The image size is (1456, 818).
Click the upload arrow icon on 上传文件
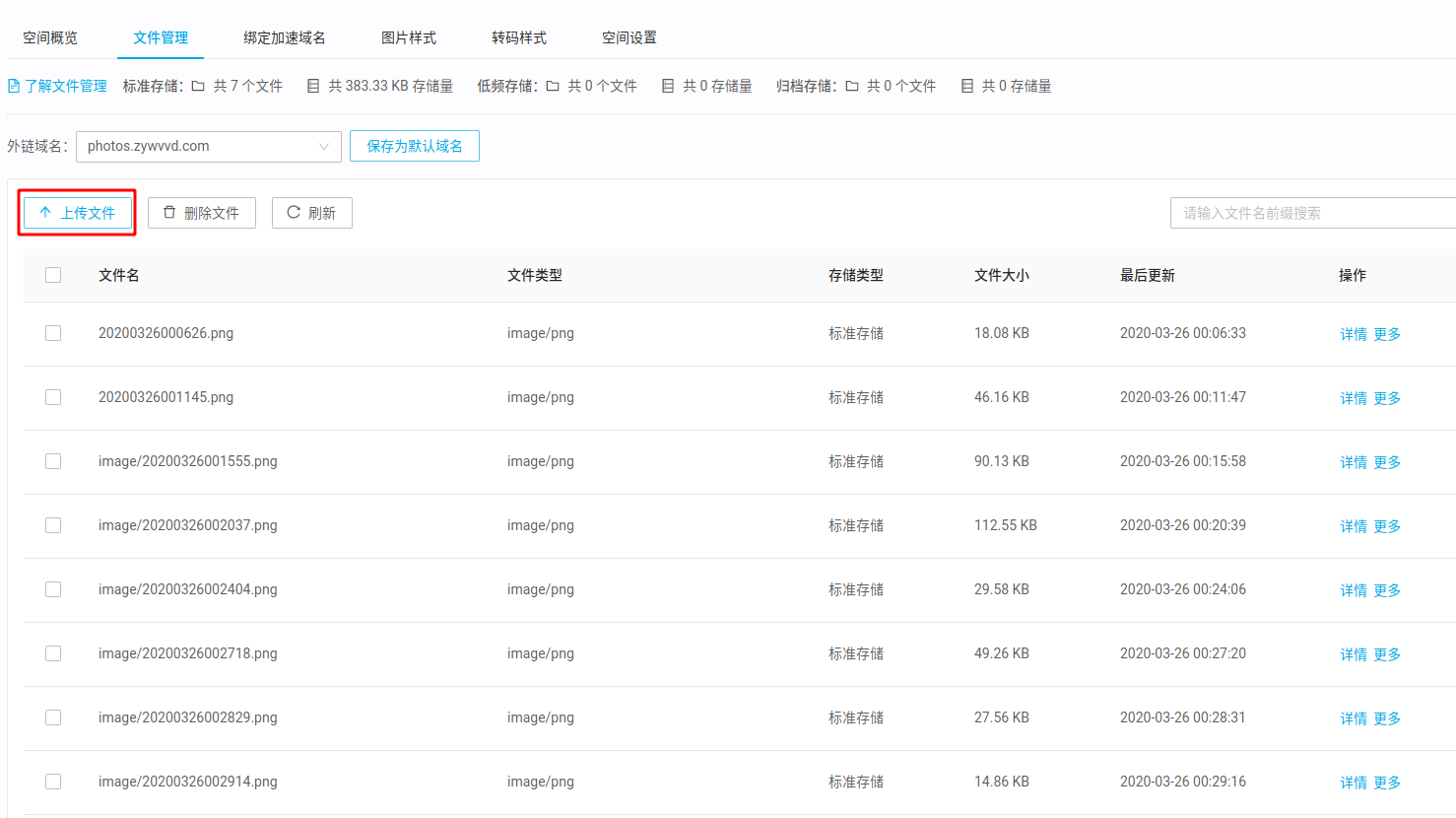click(x=45, y=212)
